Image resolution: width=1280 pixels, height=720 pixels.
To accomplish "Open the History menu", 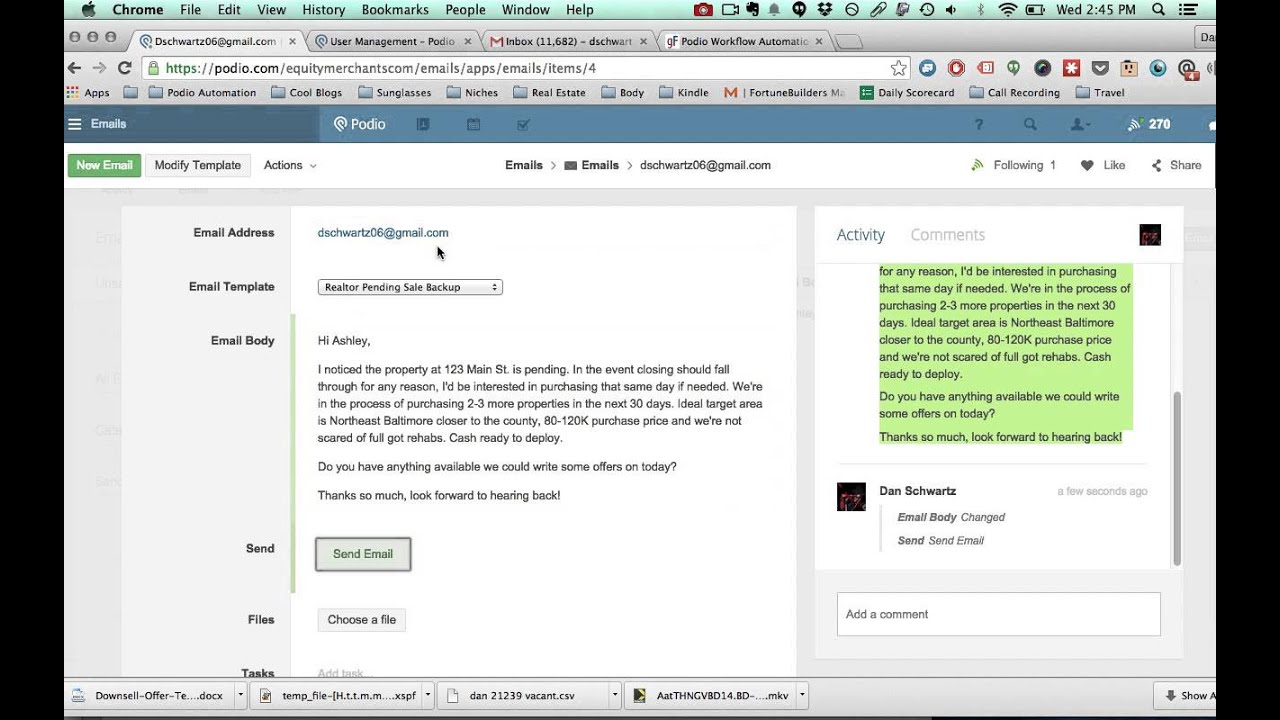I will point(323,10).
